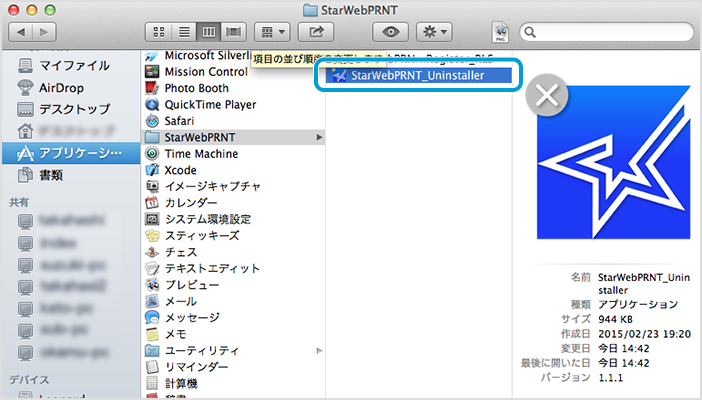The height and width of the screenshot is (400, 702).
Task: Select マイファイル in the sidebar
Action: pyautogui.click(x=71, y=66)
